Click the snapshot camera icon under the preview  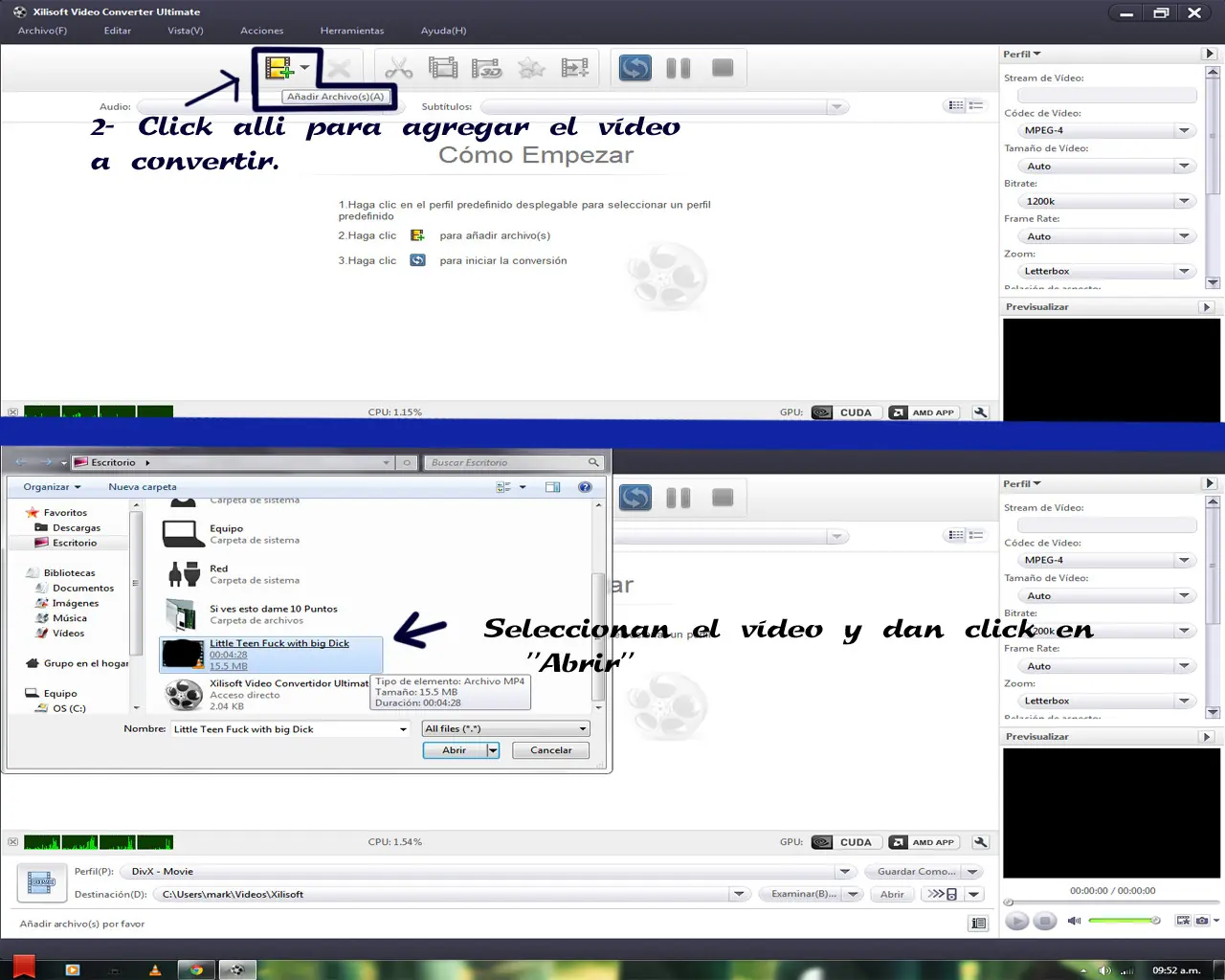[x=1201, y=920]
